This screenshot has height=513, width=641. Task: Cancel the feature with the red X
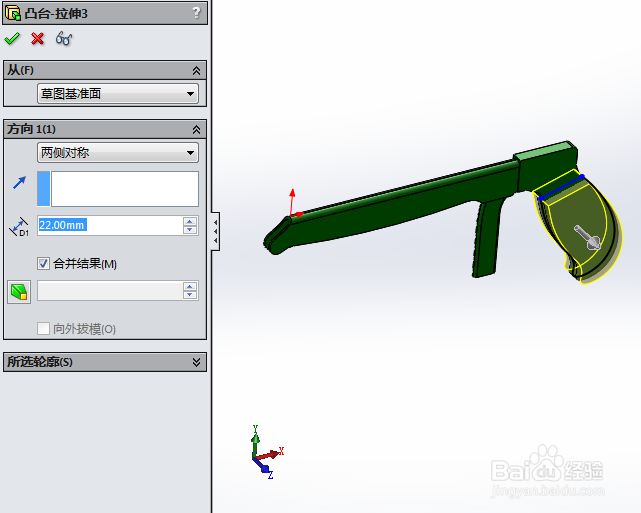[x=37, y=39]
